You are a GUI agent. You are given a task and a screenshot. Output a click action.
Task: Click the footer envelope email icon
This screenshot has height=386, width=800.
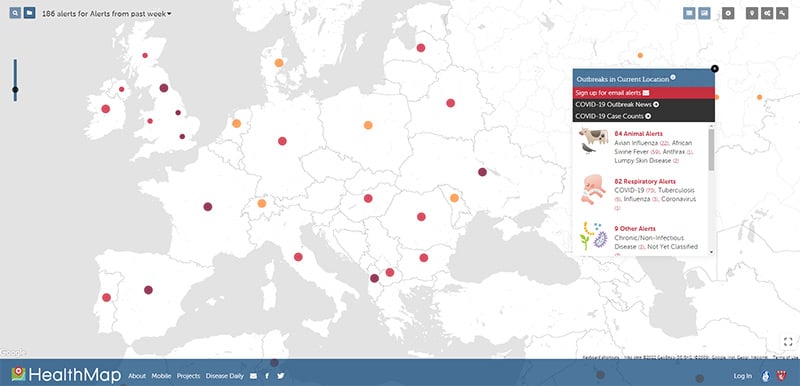click(254, 376)
